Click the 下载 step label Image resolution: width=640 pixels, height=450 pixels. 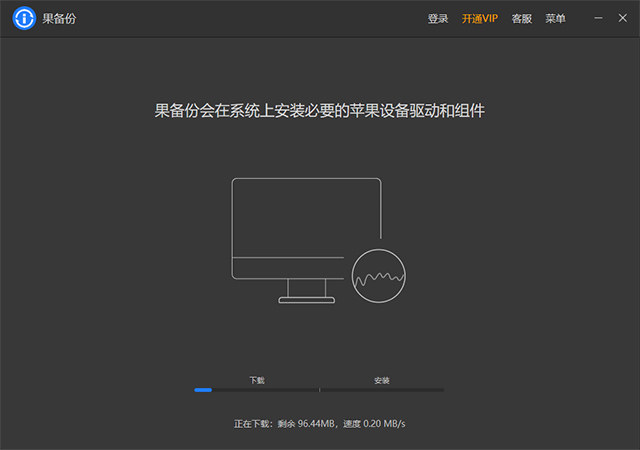pos(257,381)
